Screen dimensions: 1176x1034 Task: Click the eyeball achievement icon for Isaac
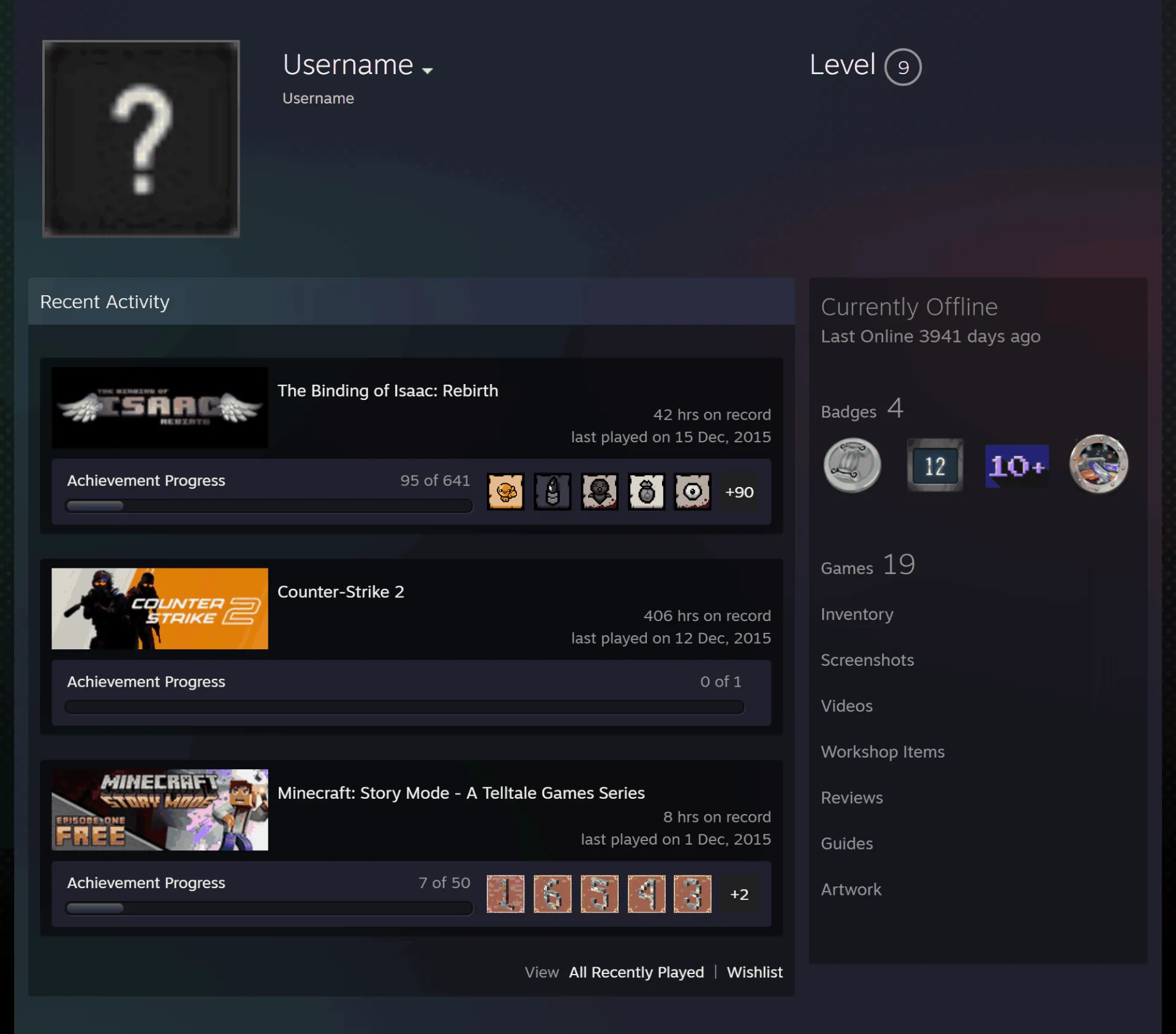coord(693,491)
